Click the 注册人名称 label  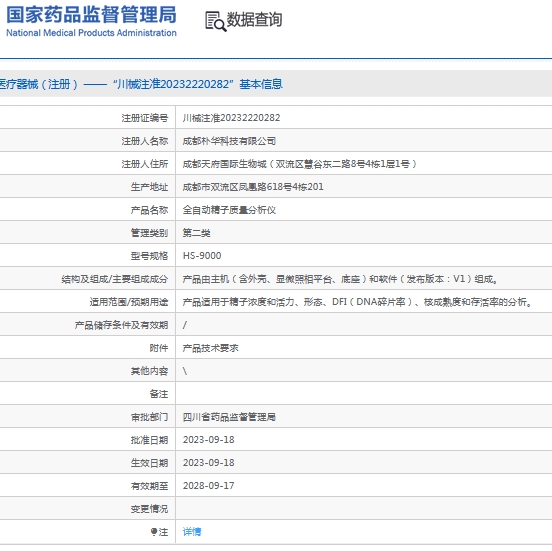click(145, 141)
